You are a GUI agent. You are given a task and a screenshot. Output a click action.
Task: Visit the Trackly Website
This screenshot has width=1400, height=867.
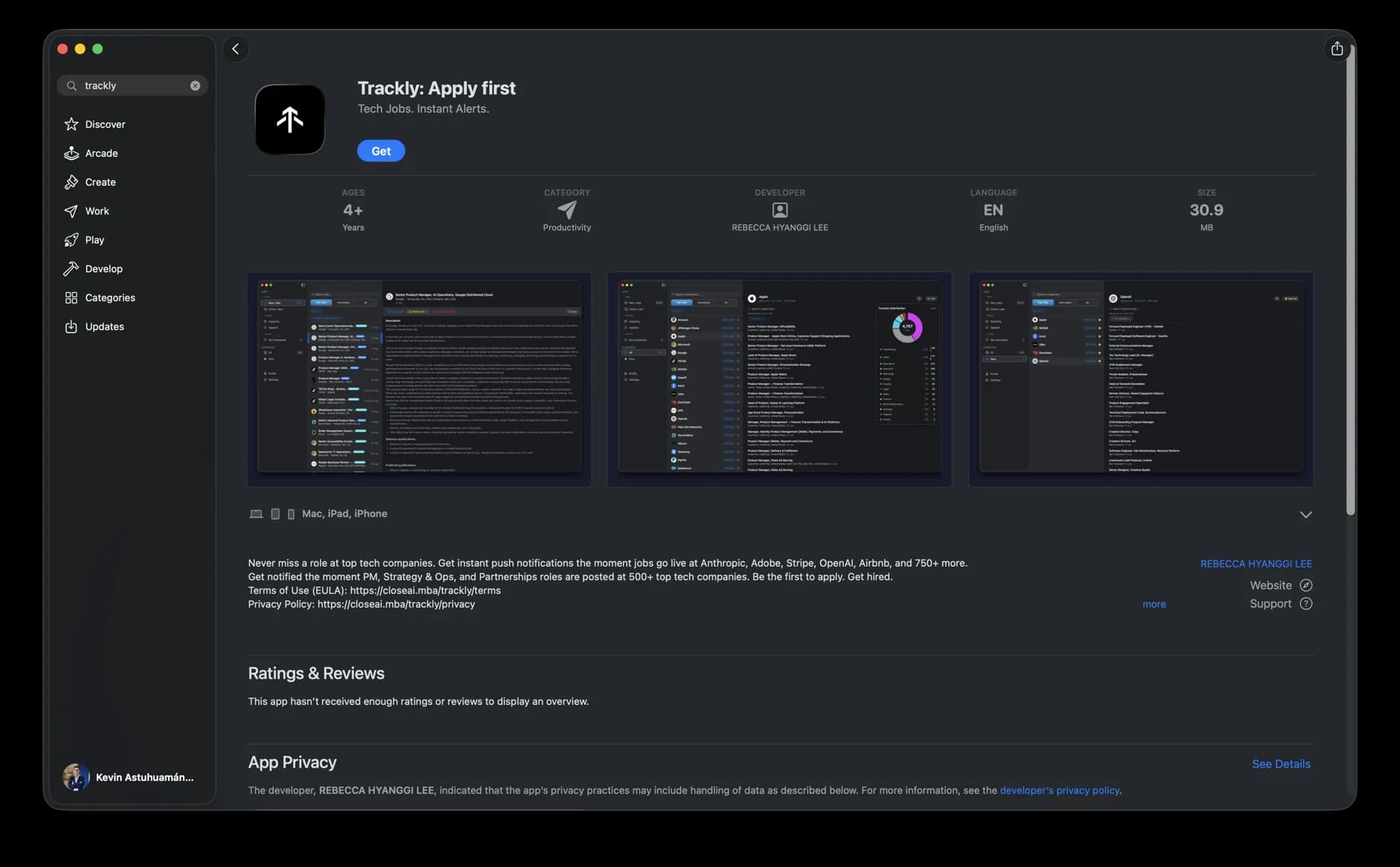(1271, 585)
